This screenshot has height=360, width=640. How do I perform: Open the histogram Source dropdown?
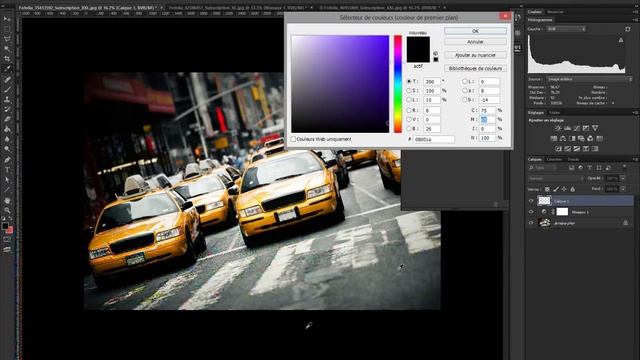[x=589, y=79]
